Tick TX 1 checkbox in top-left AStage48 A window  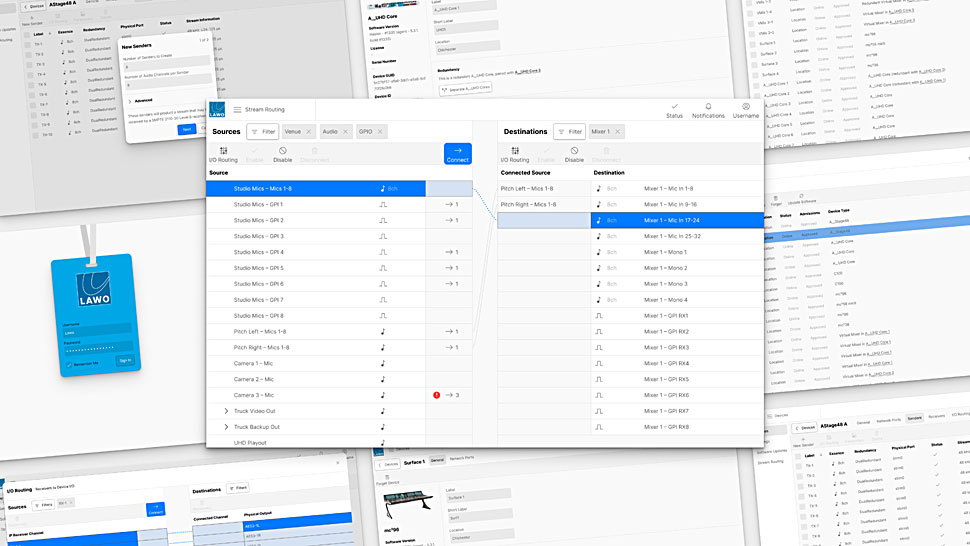(x=27, y=45)
